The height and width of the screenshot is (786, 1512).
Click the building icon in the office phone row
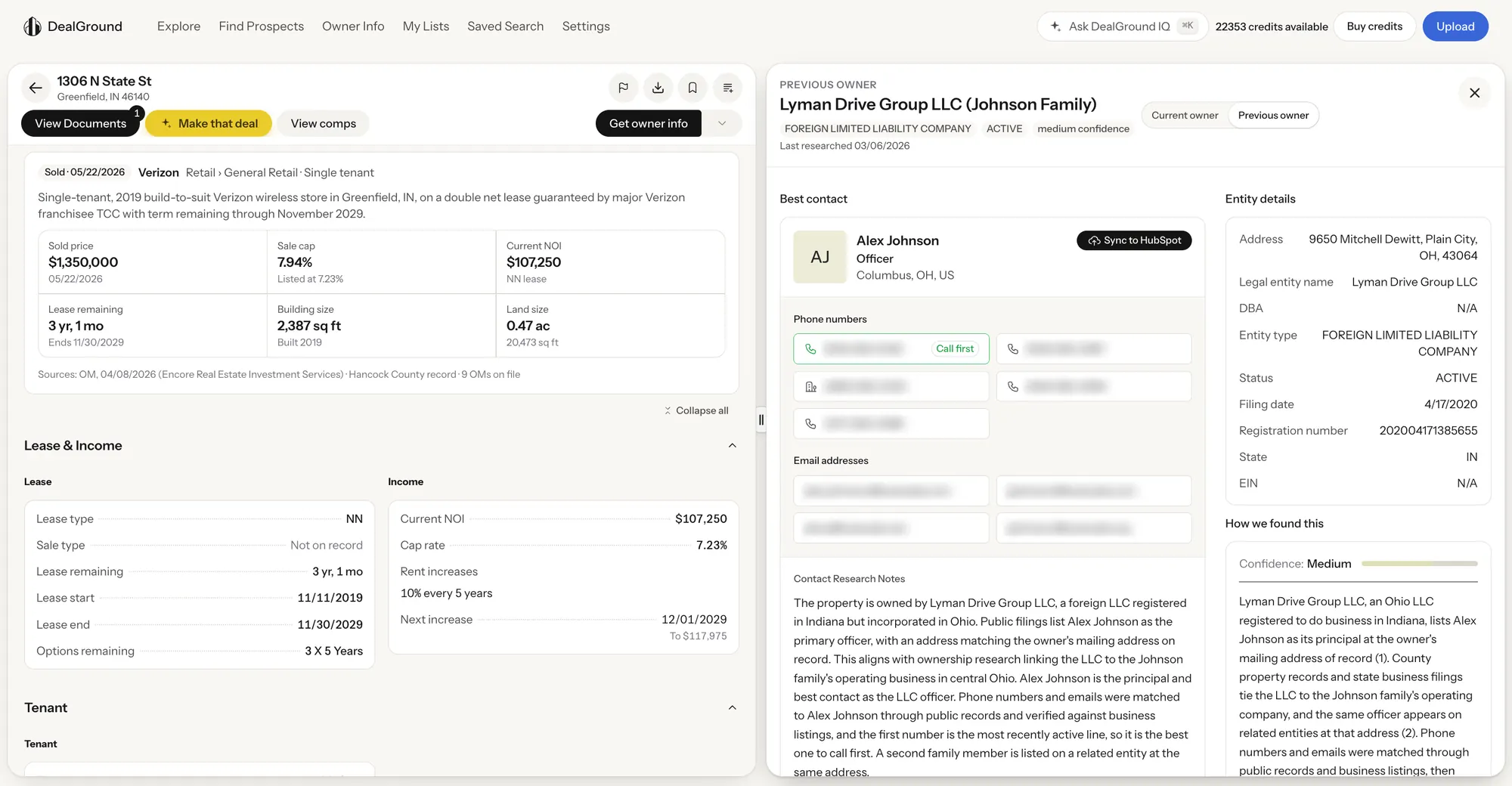pyautogui.click(x=810, y=386)
